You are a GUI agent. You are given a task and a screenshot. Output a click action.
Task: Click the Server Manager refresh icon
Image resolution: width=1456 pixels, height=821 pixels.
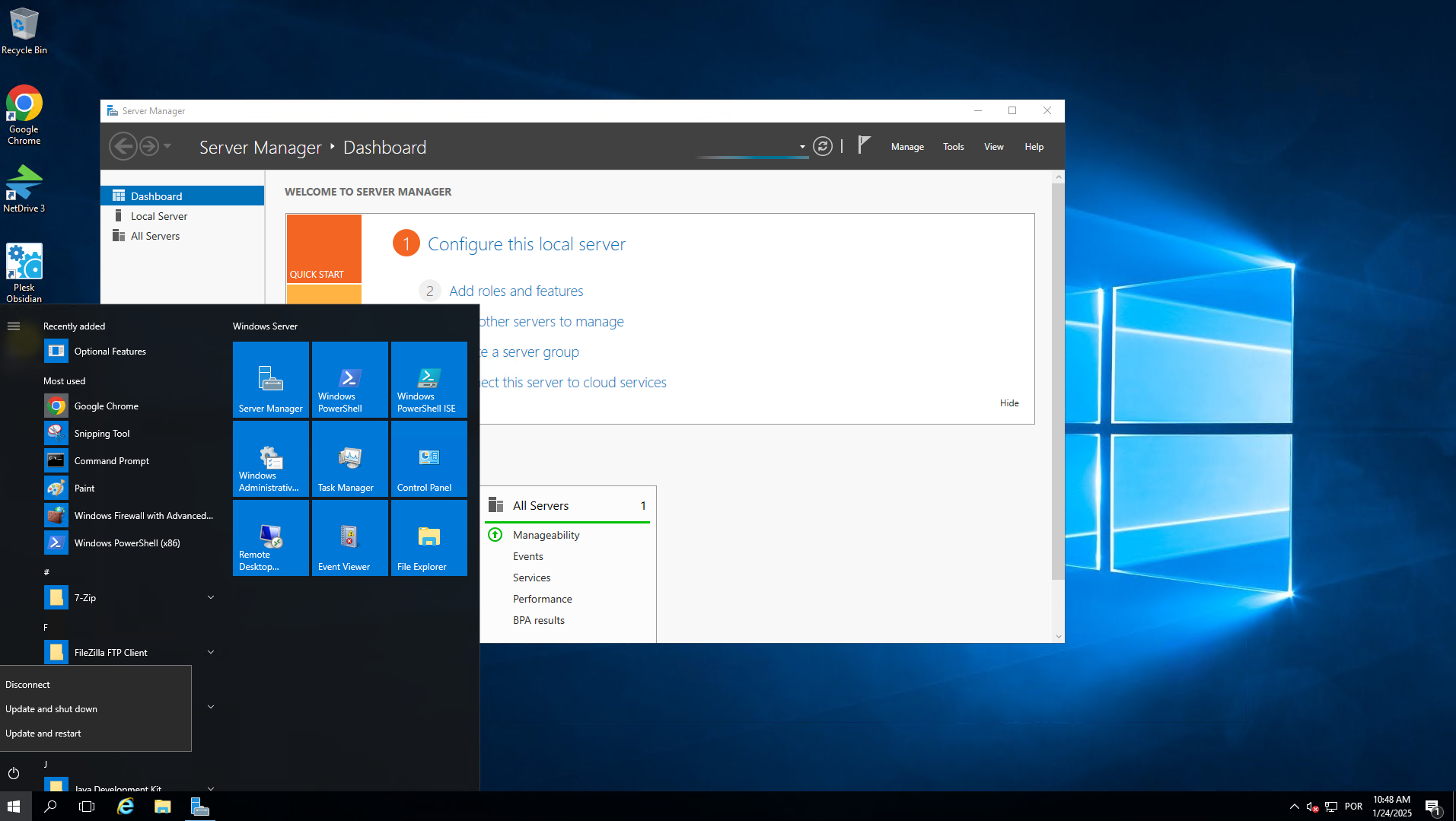coord(823,146)
